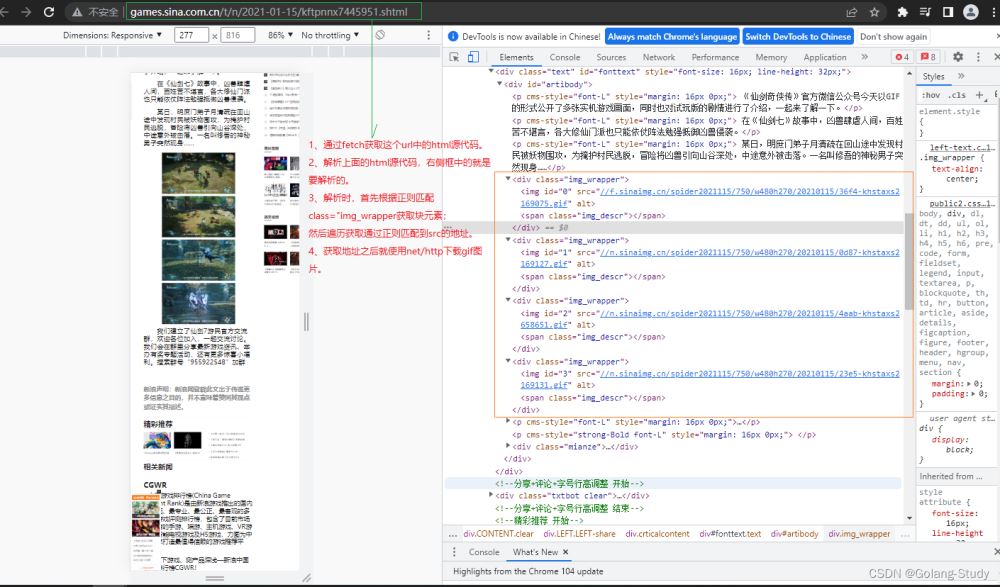This screenshot has width=1000, height=587.
Task: Click the viewport width field showing 277
Action: tap(190, 35)
